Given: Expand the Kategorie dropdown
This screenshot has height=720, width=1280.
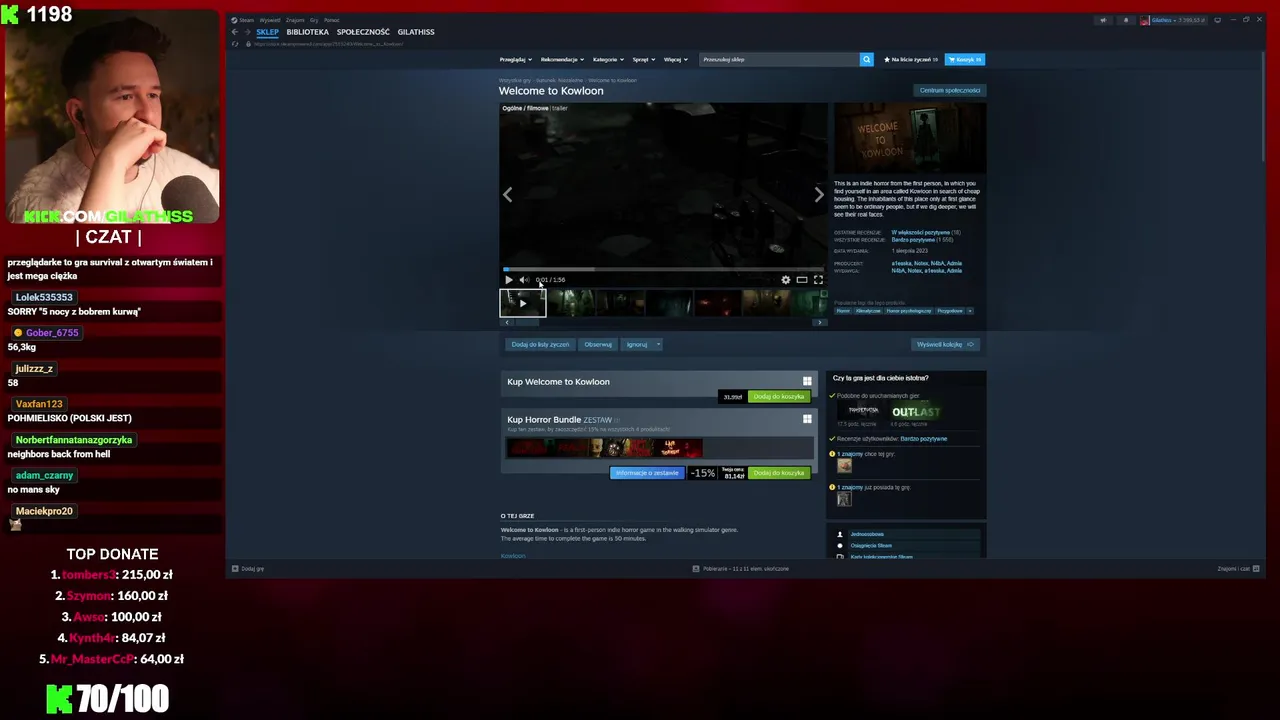Looking at the screenshot, I should (x=607, y=59).
